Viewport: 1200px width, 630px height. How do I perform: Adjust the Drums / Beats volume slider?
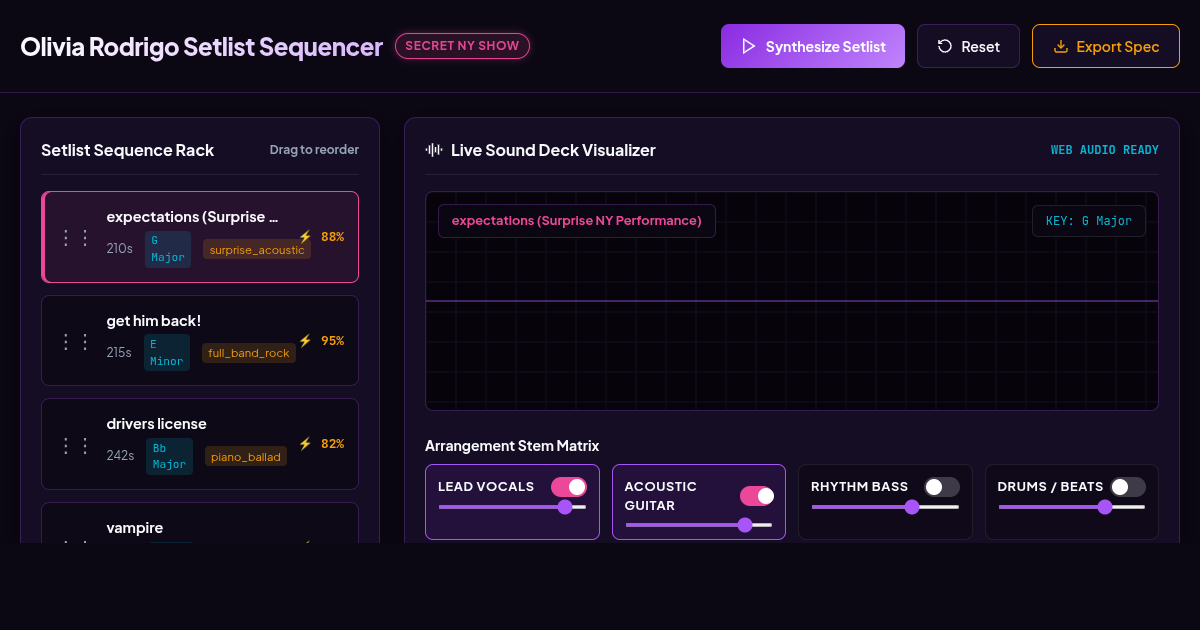[1072, 507]
